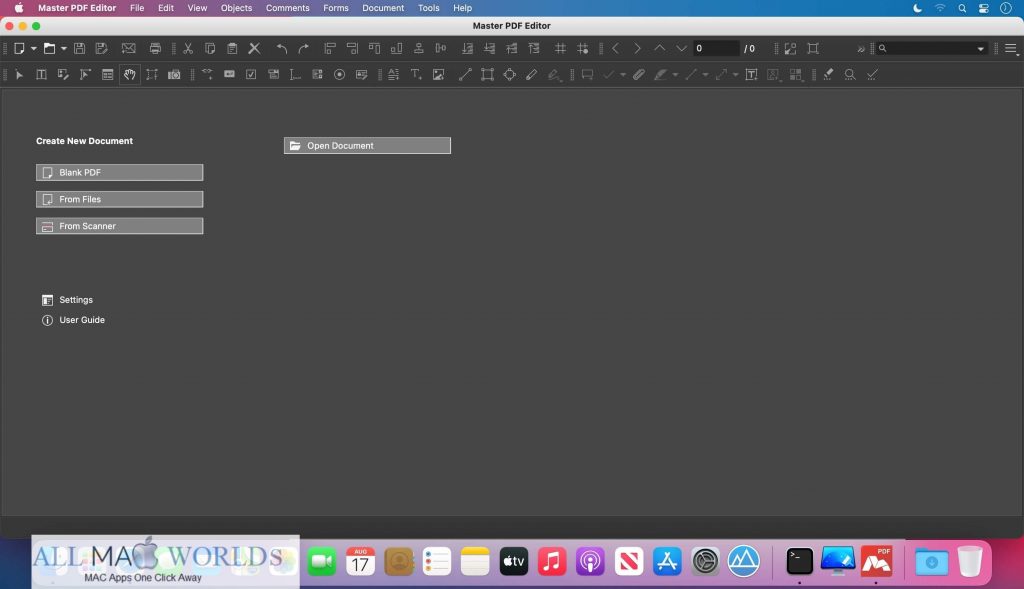Open the arrow annotation dropdown arrow

[x=735, y=75]
